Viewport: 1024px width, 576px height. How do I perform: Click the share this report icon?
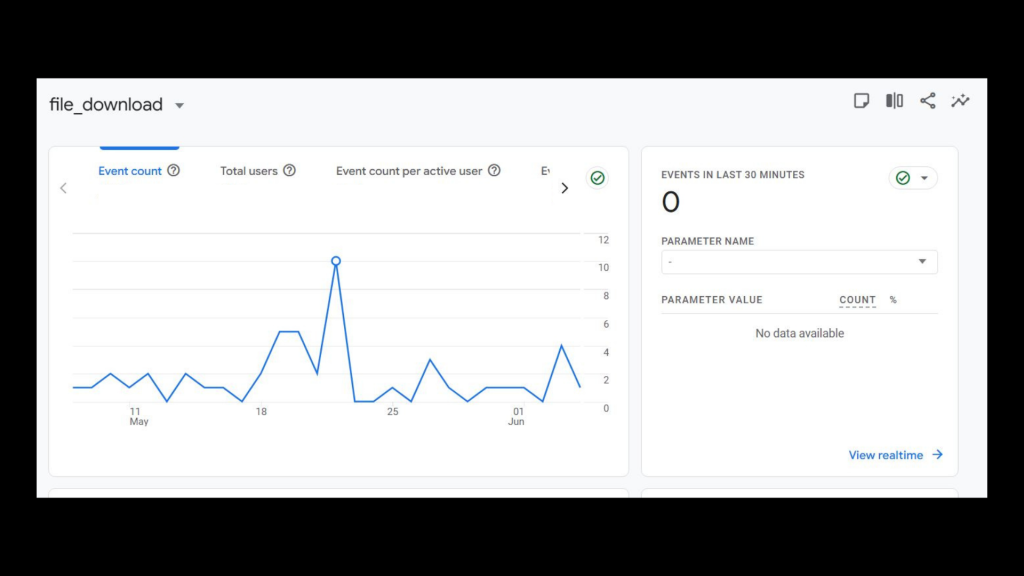click(928, 101)
